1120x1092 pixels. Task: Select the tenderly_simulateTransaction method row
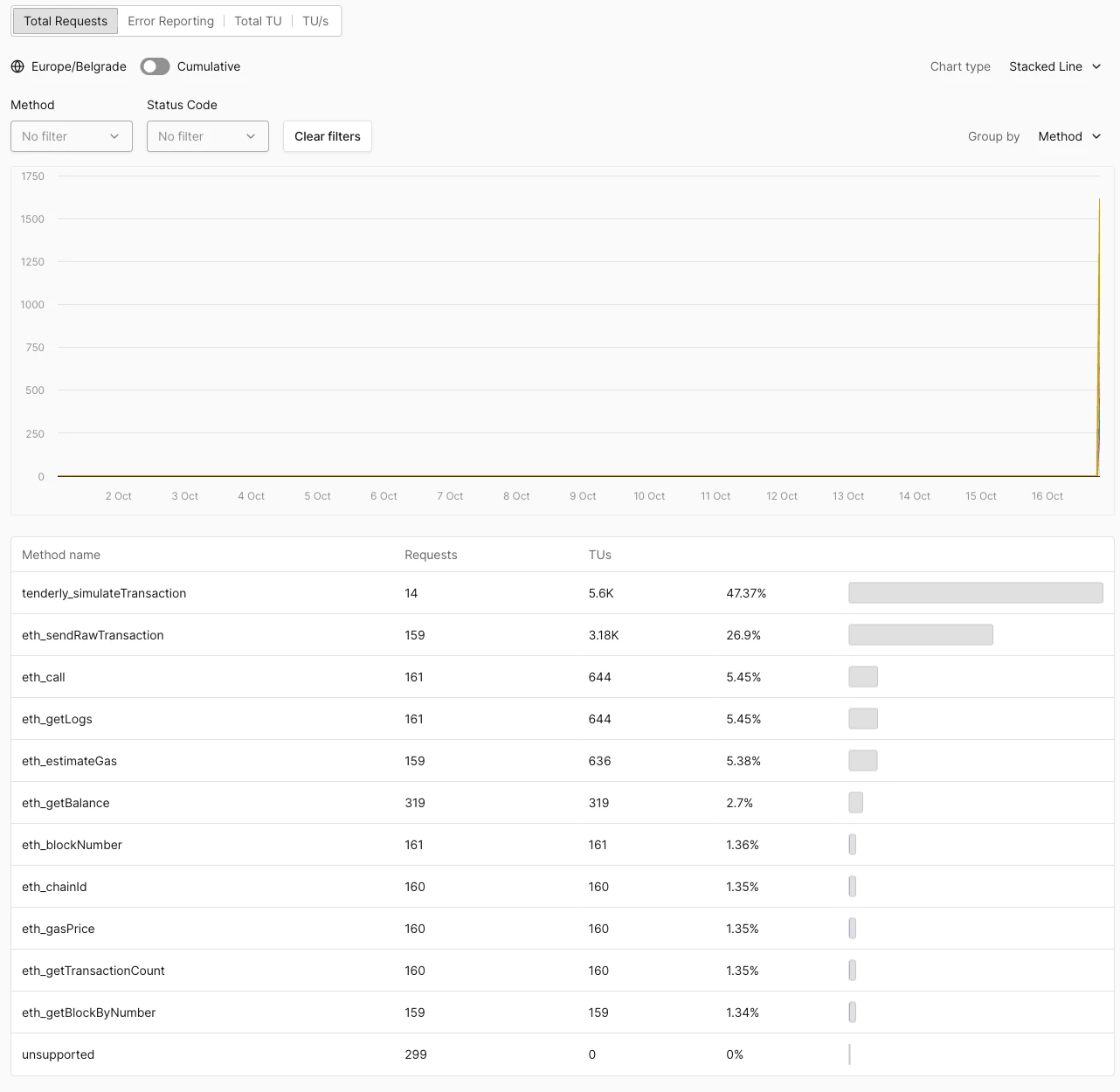pos(563,593)
